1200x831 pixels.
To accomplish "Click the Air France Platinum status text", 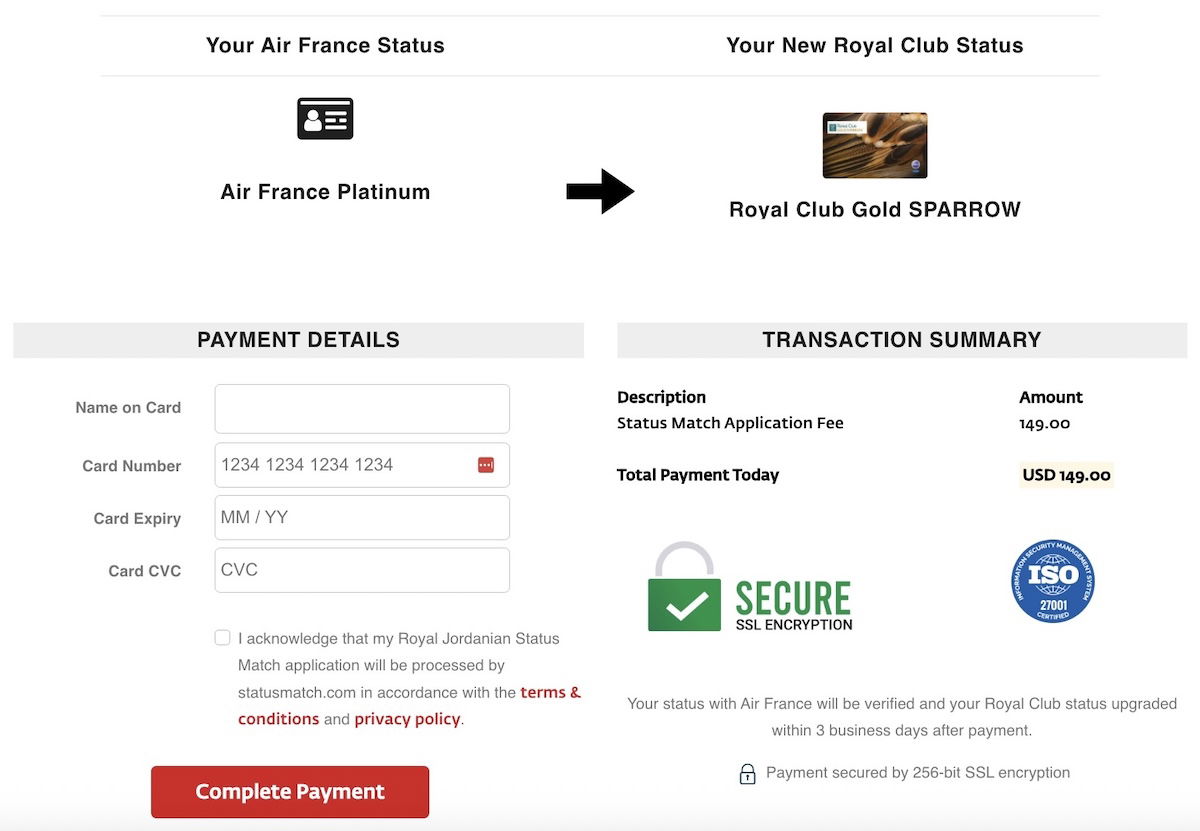I will (325, 192).
